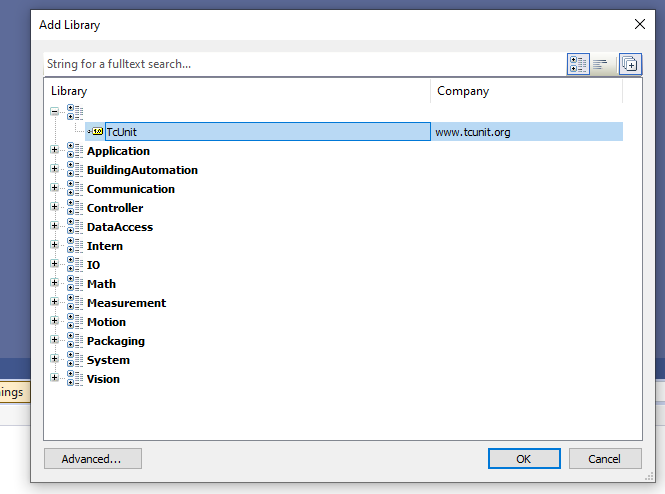Select the Measurement tree label

click(126, 303)
